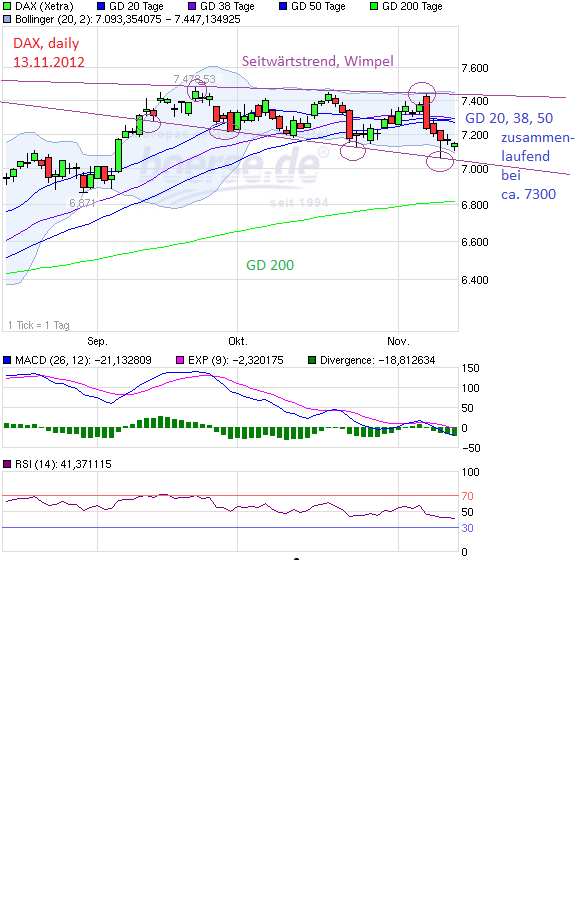The image size is (582, 922).
Task: Click the green 'GD 200' chart label
Action: 270,265
